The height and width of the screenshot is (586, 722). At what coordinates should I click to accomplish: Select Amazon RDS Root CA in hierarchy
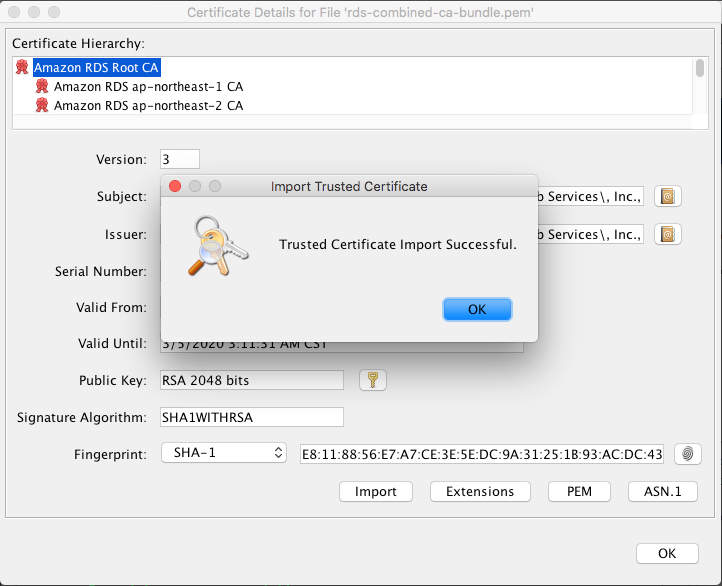96,68
